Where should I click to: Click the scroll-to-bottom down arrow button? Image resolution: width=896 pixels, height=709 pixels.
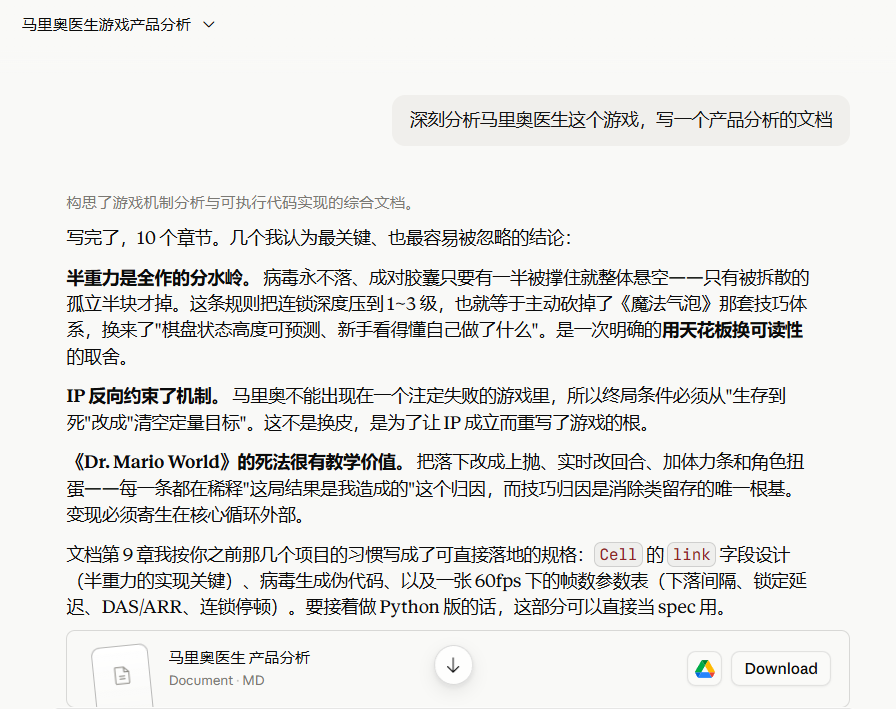coord(453,665)
